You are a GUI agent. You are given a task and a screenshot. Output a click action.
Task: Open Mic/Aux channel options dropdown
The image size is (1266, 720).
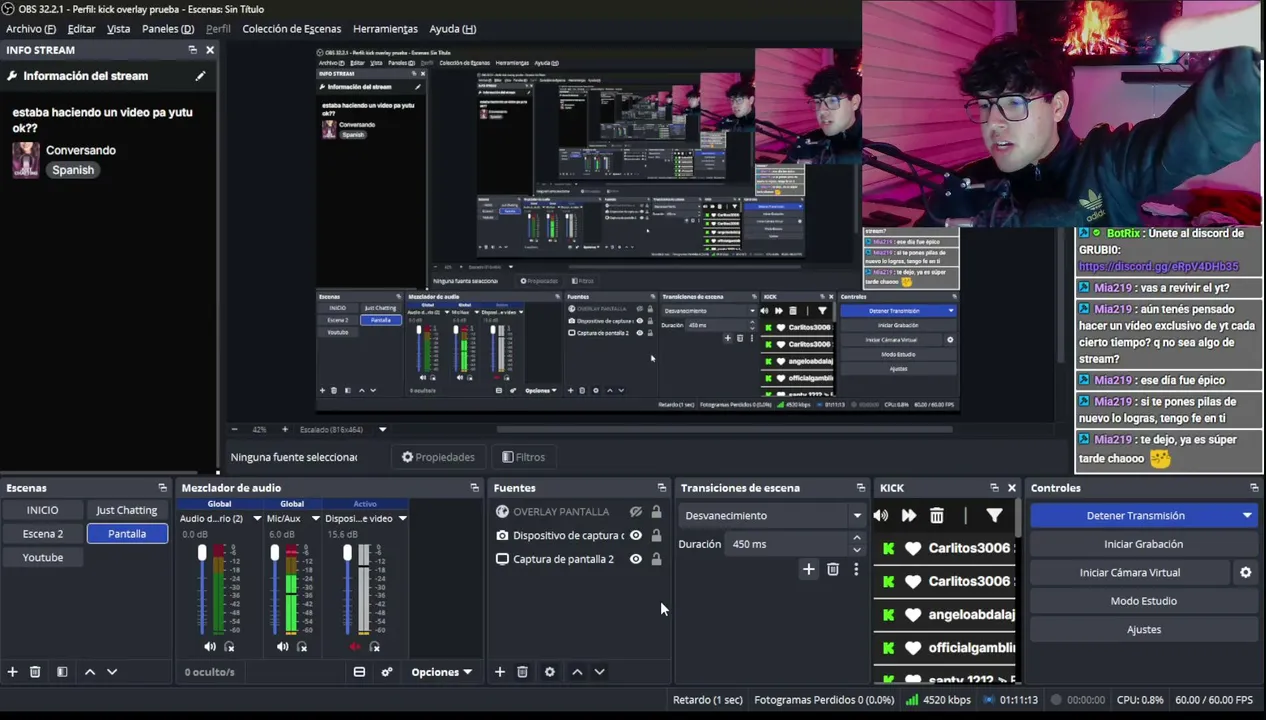pos(315,519)
